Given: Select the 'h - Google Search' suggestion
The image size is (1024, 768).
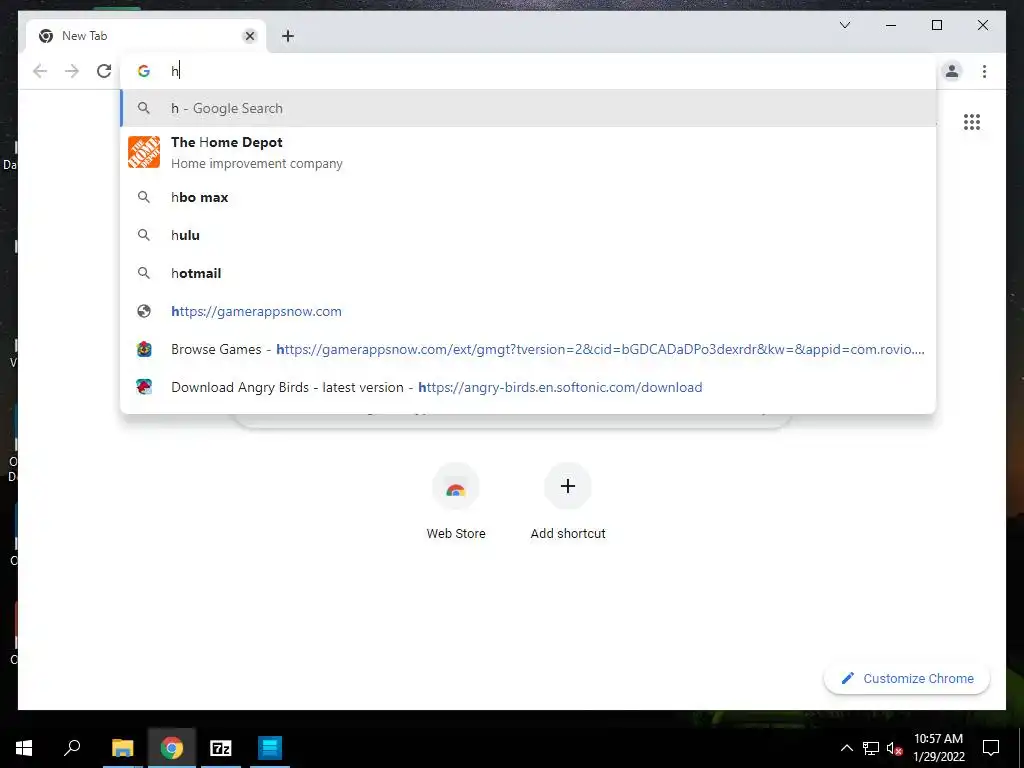Looking at the screenshot, I should click(528, 108).
